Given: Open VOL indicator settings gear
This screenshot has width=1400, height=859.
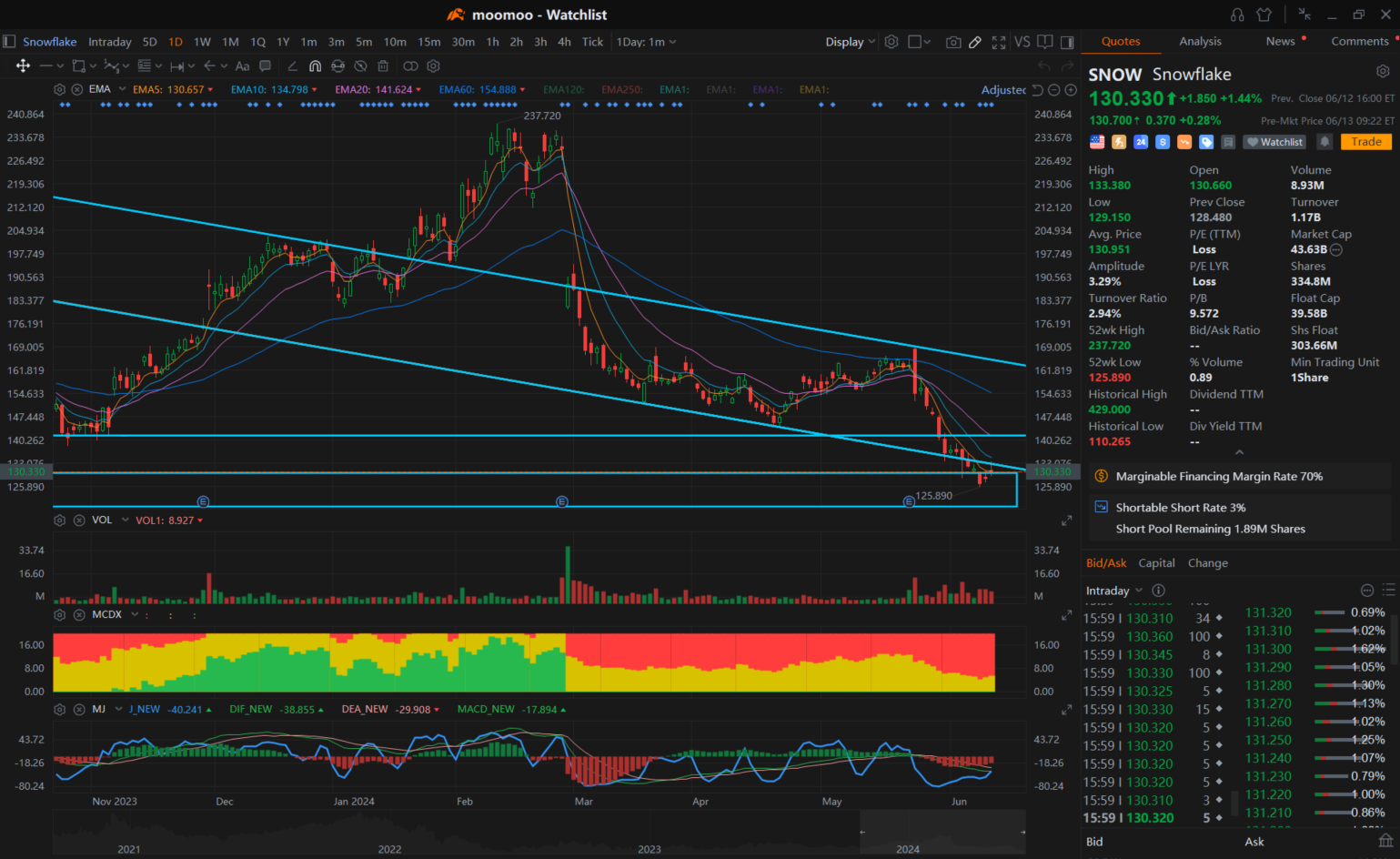Looking at the screenshot, I should [x=59, y=520].
